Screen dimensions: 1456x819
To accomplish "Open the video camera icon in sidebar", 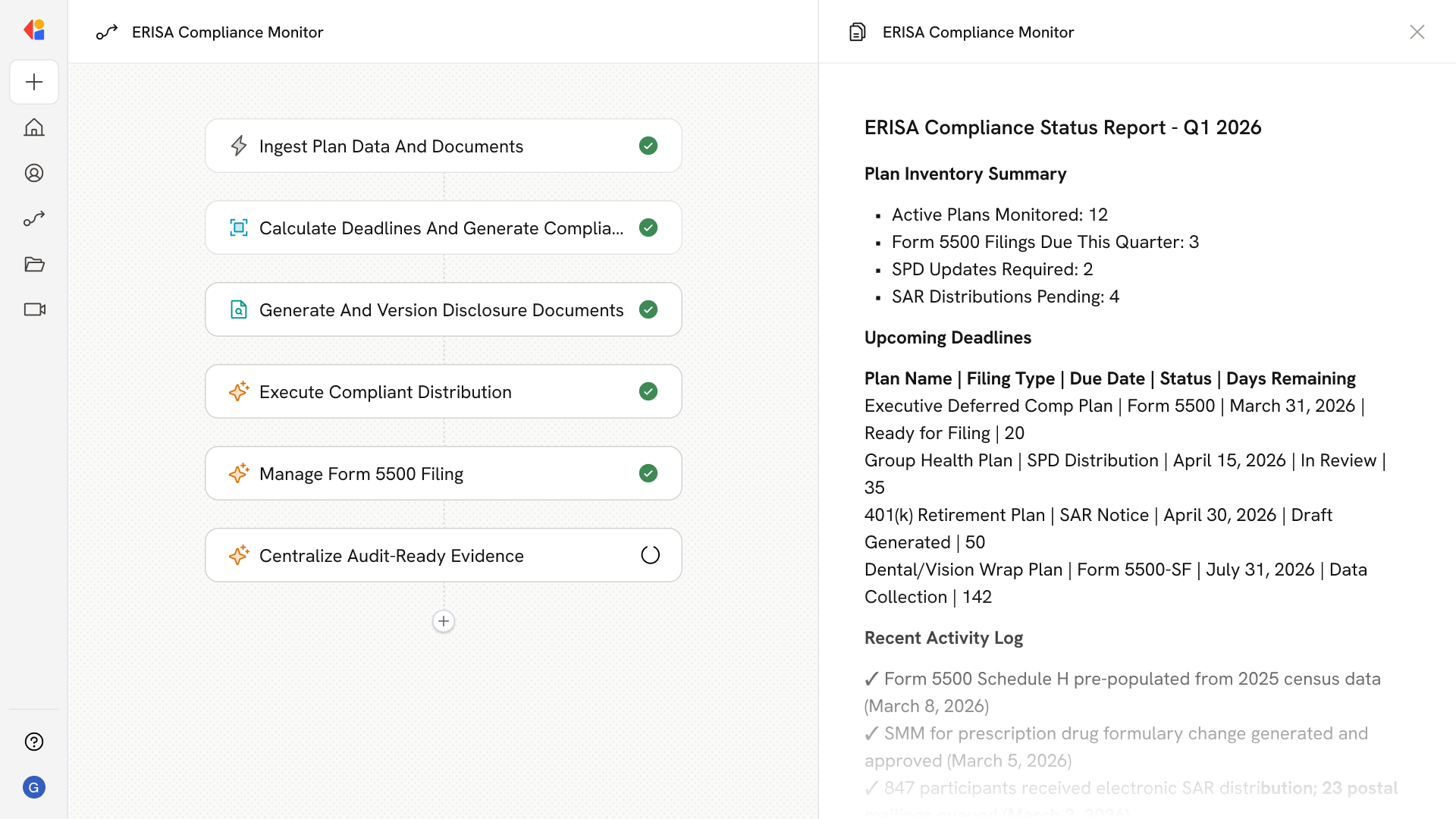I will [x=34, y=309].
